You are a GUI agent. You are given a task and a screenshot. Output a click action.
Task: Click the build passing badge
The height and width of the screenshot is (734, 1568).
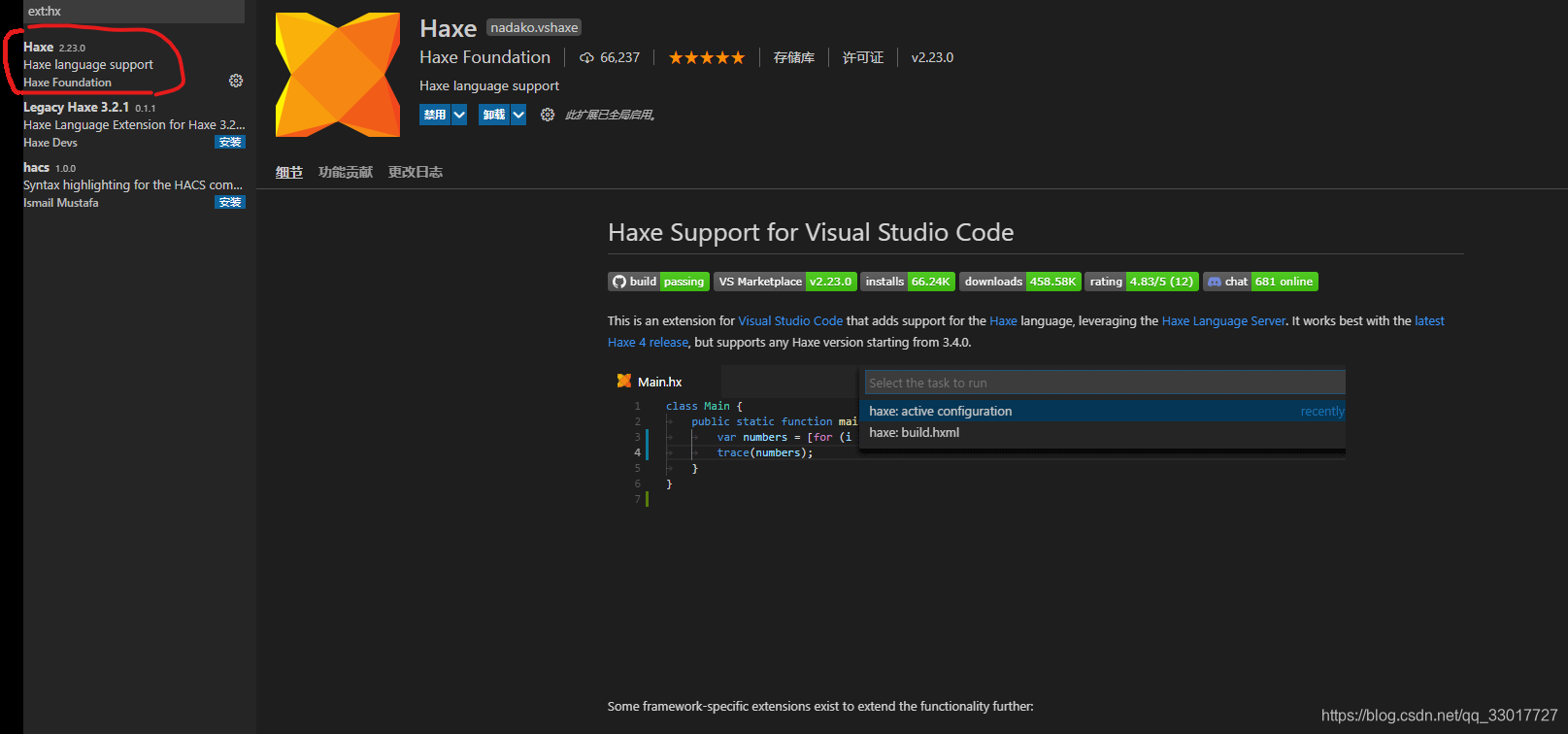[658, 282]
